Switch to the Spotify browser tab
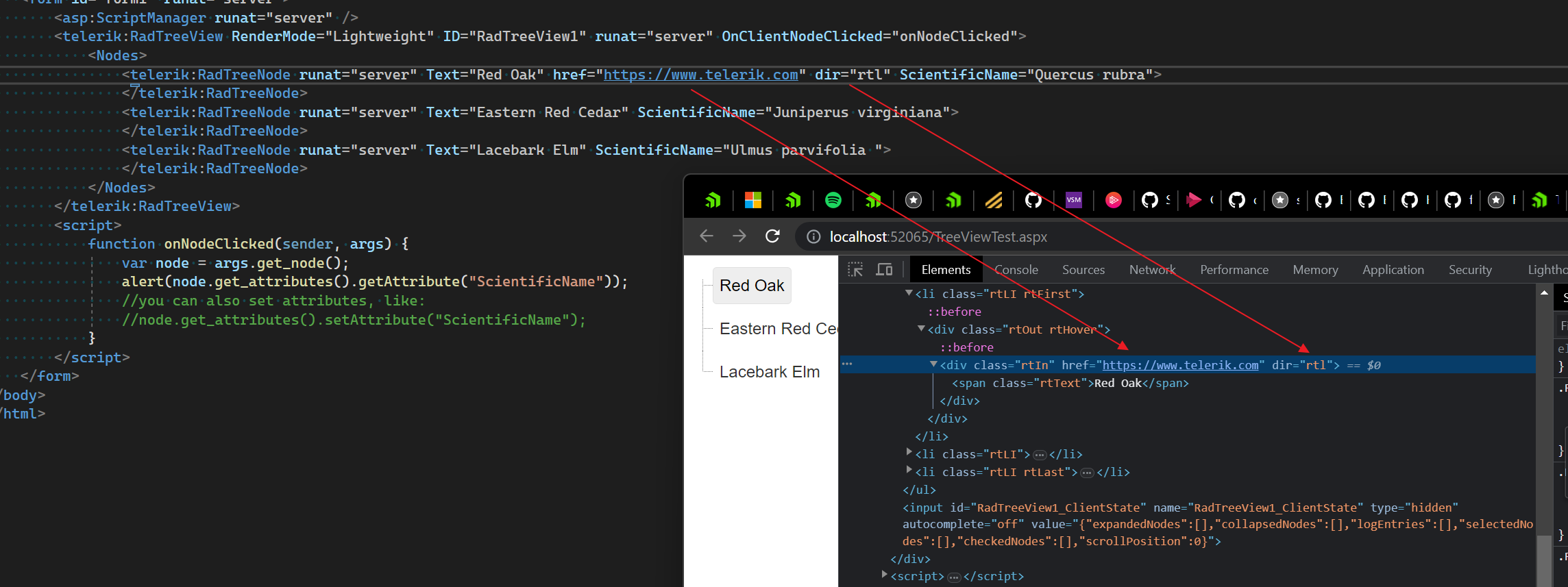Screen dimensions: 1568x587 click(x=833, y=200)
